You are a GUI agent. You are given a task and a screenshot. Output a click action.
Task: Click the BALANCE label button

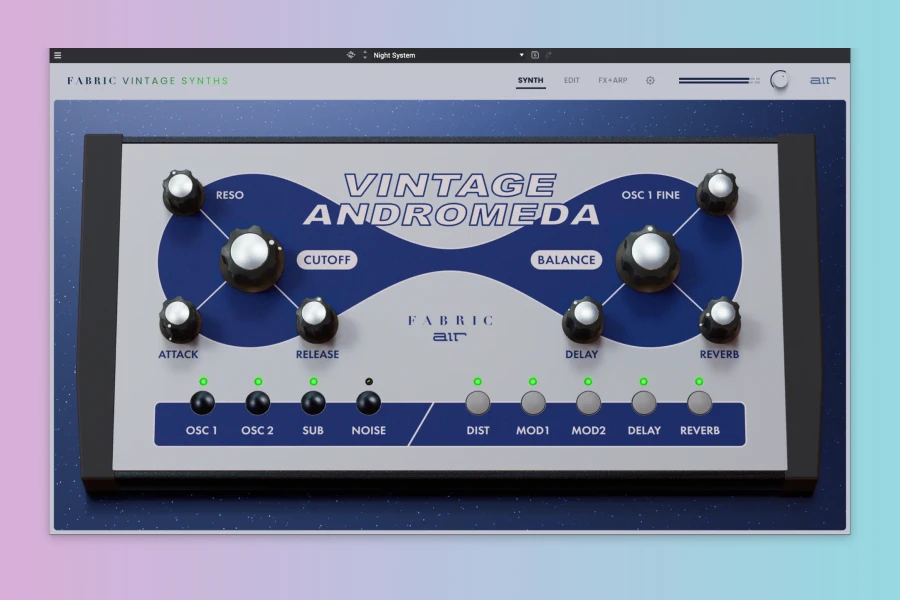point(567,260)
